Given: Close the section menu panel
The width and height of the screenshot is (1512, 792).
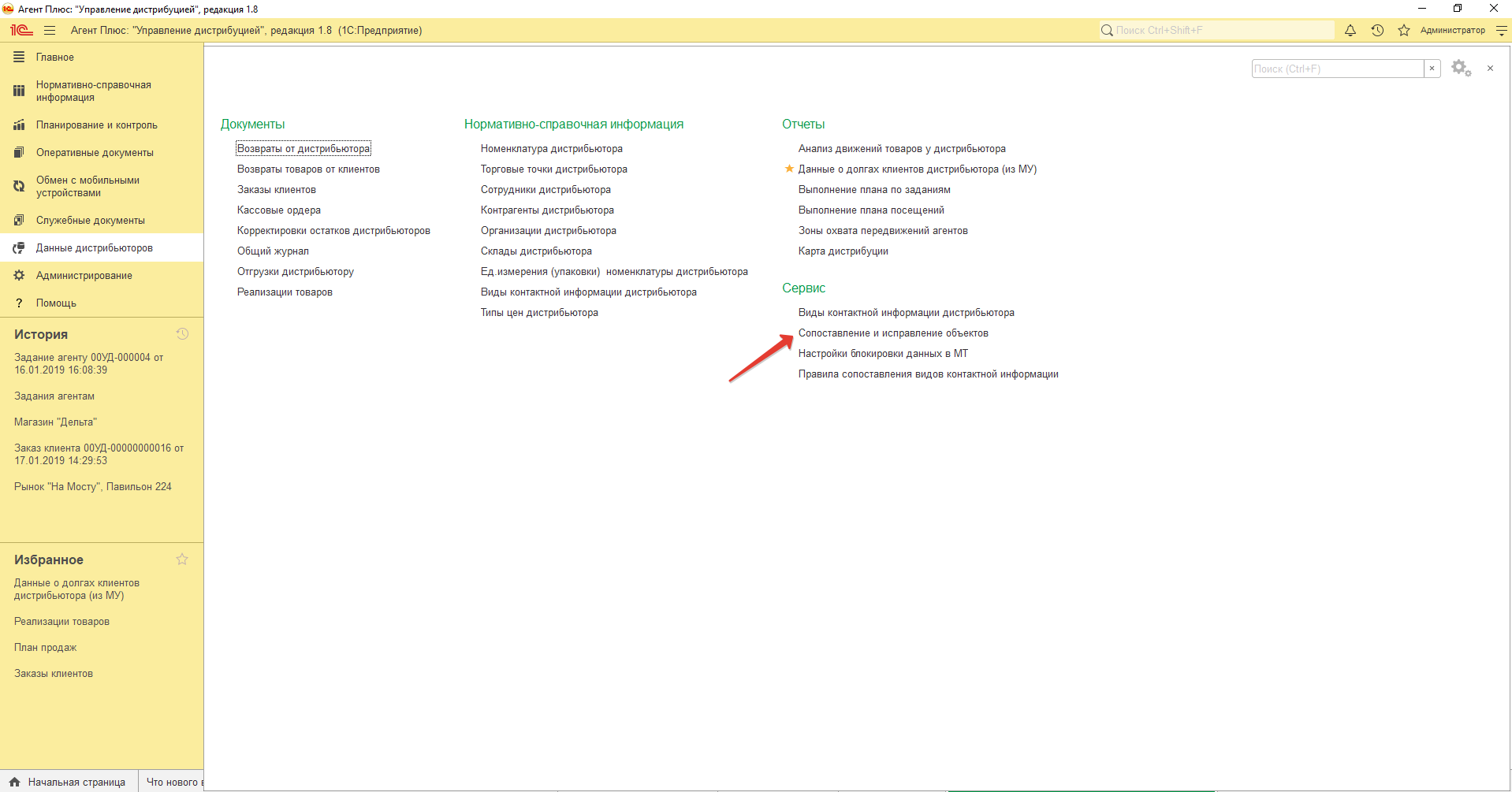Looking at the screenshot, I should (1490, 69).
